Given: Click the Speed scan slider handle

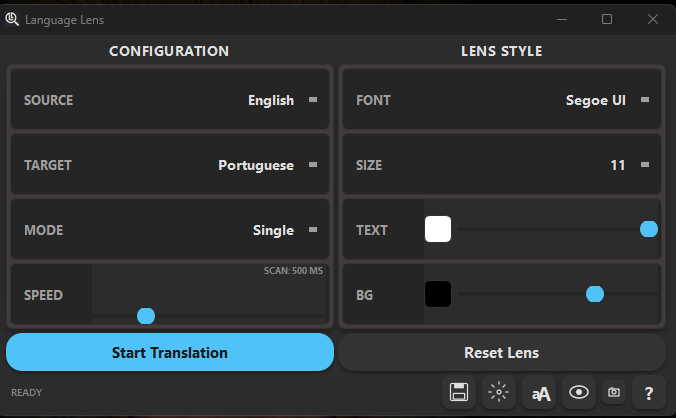Looking at the screenshot, I should click(146, 316).
